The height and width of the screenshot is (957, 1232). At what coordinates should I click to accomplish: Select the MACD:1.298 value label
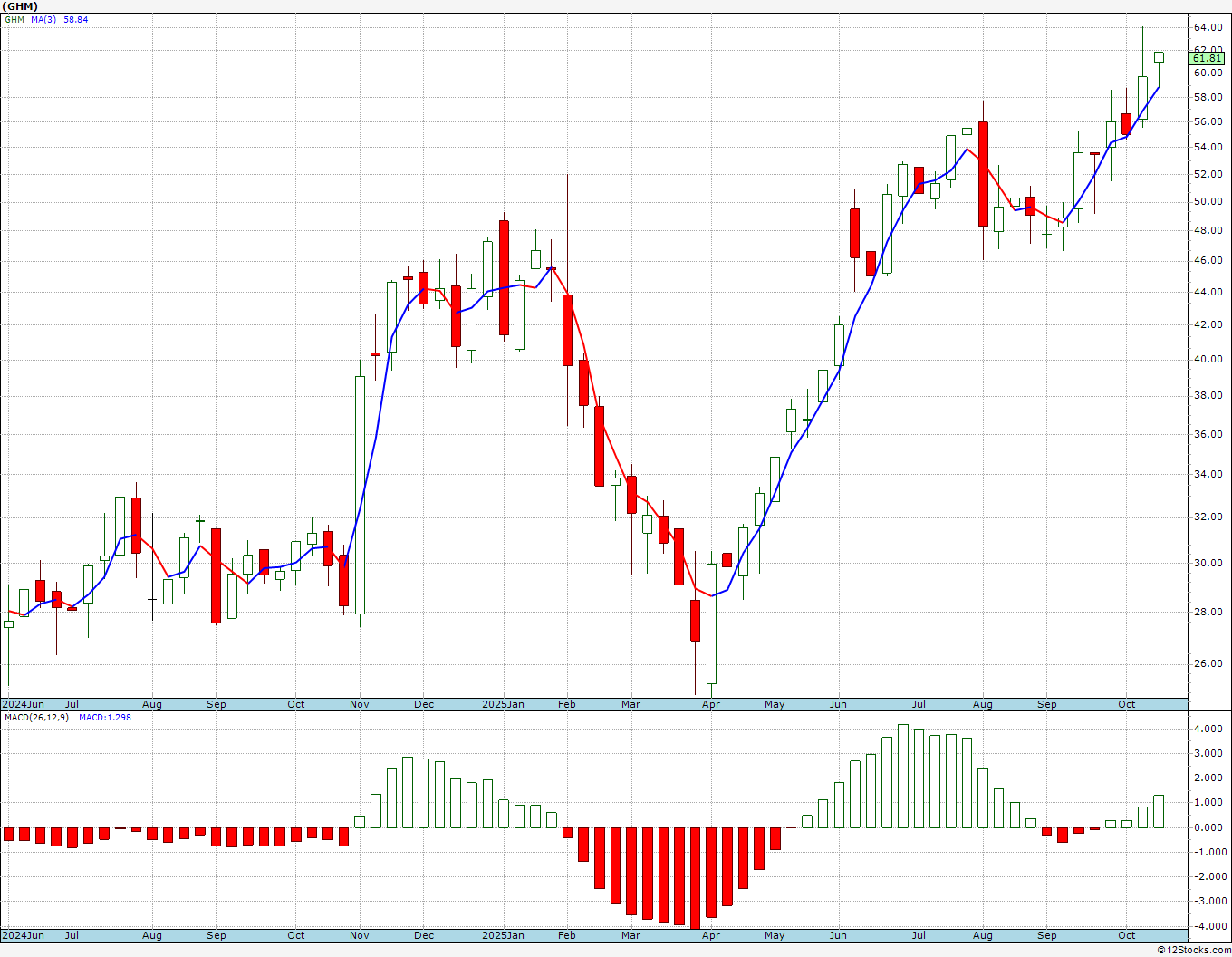pyautogui.click(x=105, y=718)
